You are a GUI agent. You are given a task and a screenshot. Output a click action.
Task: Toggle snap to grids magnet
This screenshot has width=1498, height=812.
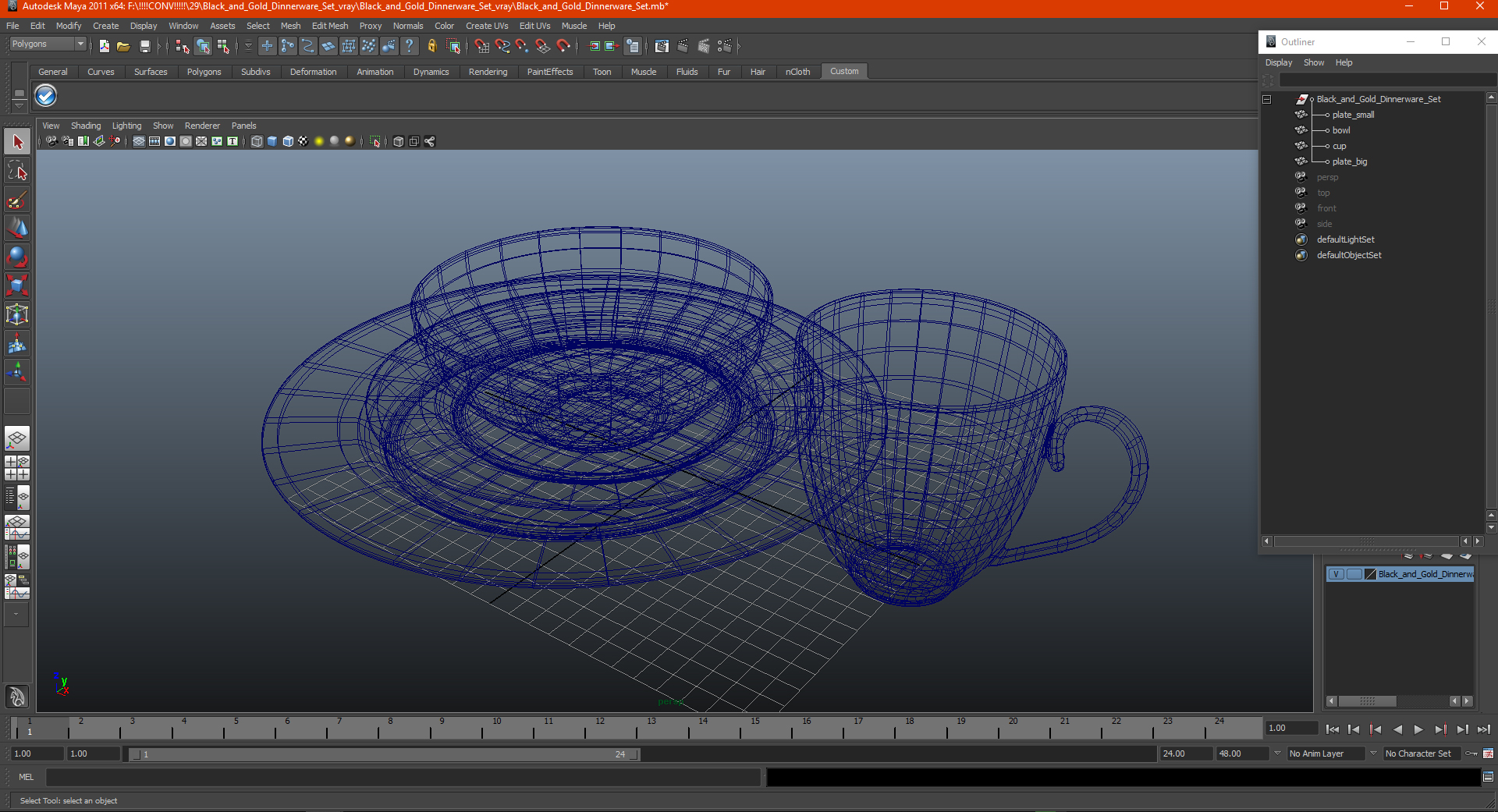pos(482,46)
